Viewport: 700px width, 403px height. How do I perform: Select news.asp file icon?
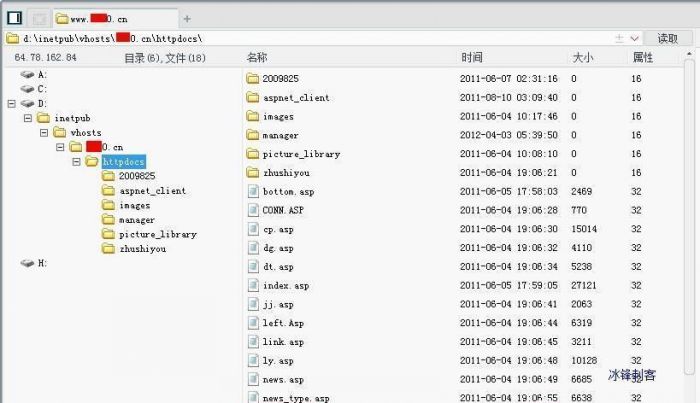[x=253, y=379]
